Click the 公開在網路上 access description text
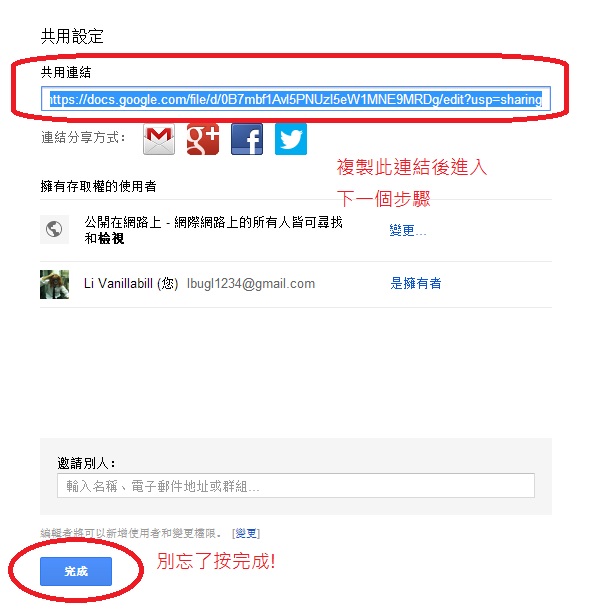 tap(213, 230)
